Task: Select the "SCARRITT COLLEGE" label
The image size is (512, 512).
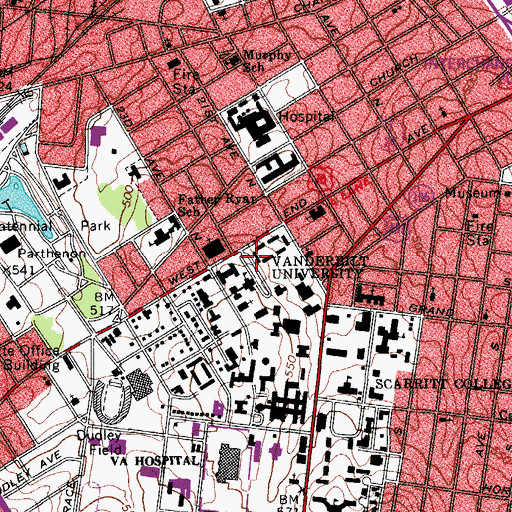Action: pyautogui.click(x=443, y=384)
